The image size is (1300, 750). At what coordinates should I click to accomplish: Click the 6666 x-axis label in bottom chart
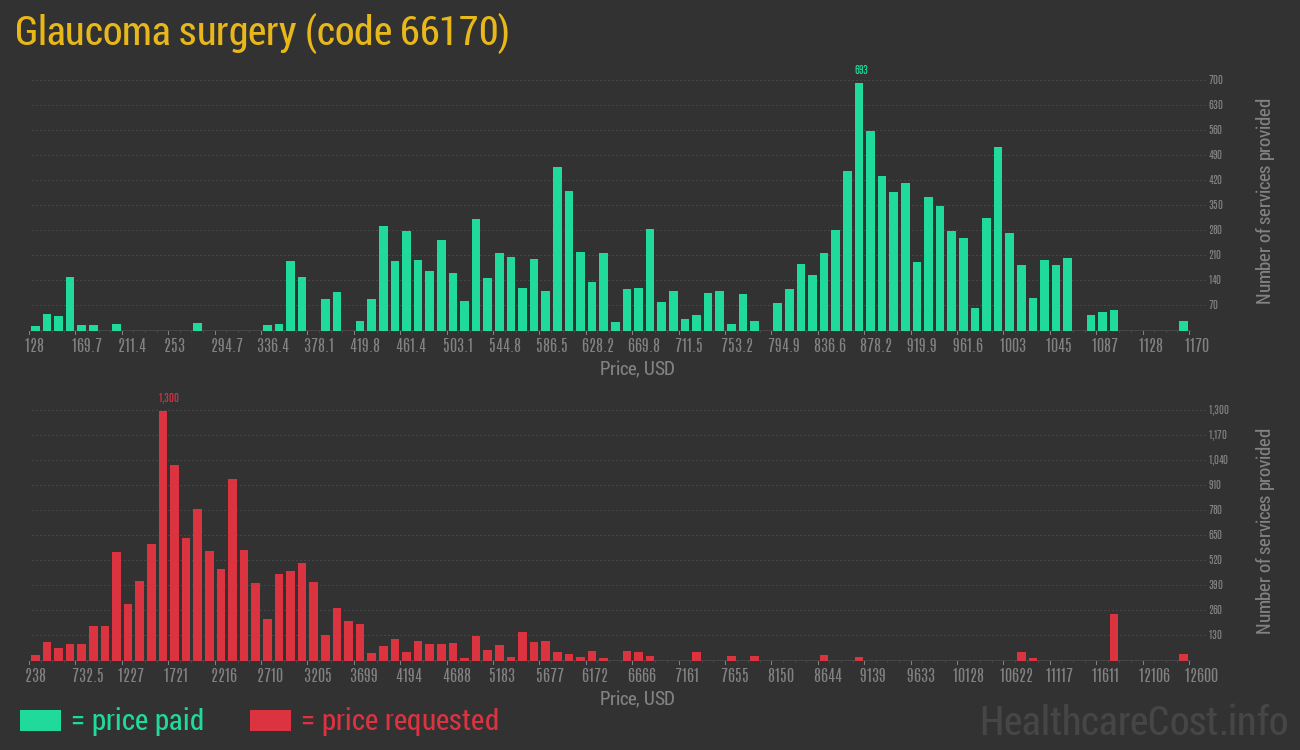tap(641, 676)
